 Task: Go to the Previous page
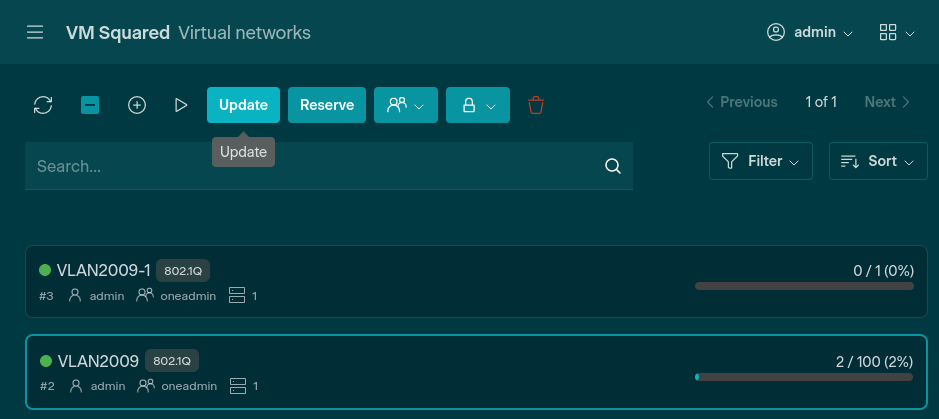[x=741, y=102]
